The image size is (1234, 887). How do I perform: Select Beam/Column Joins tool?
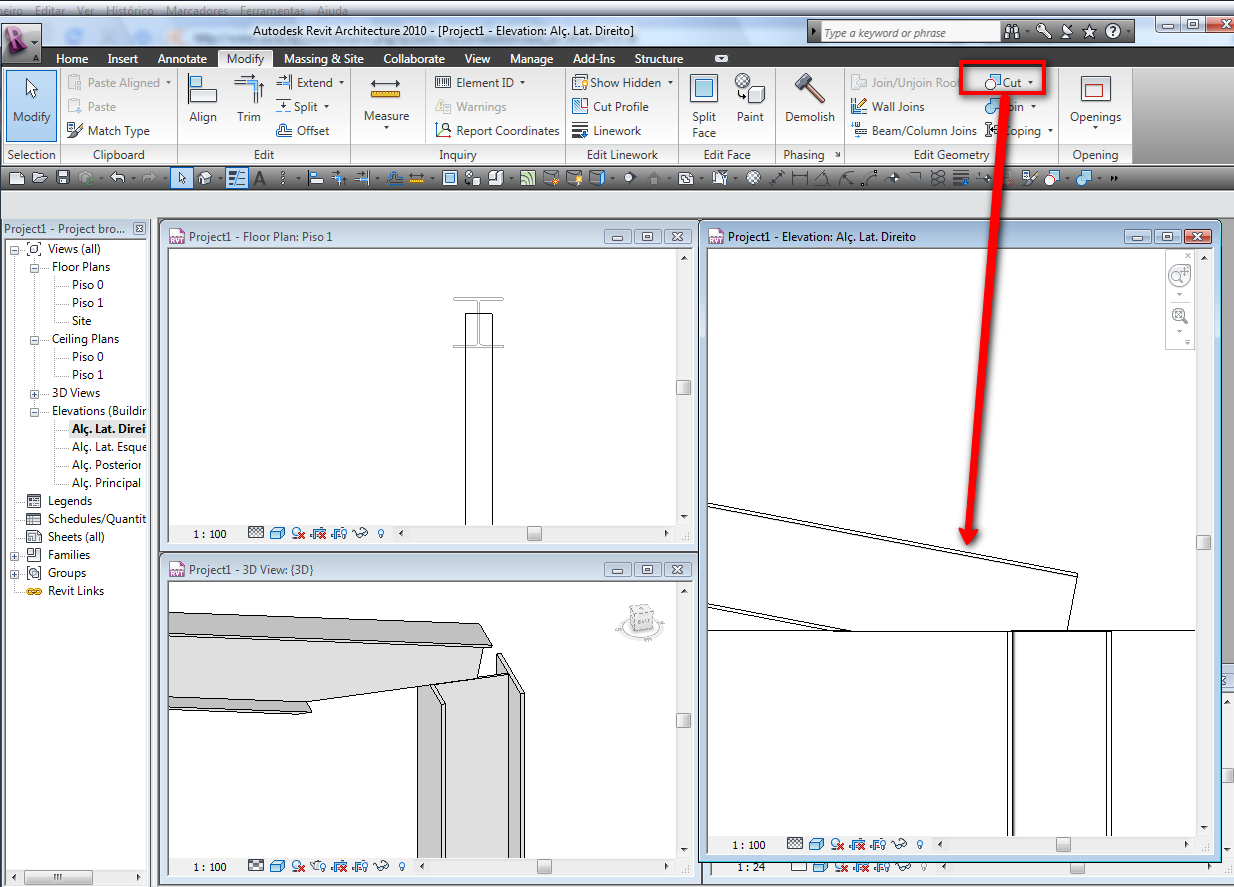coord(914,131)
